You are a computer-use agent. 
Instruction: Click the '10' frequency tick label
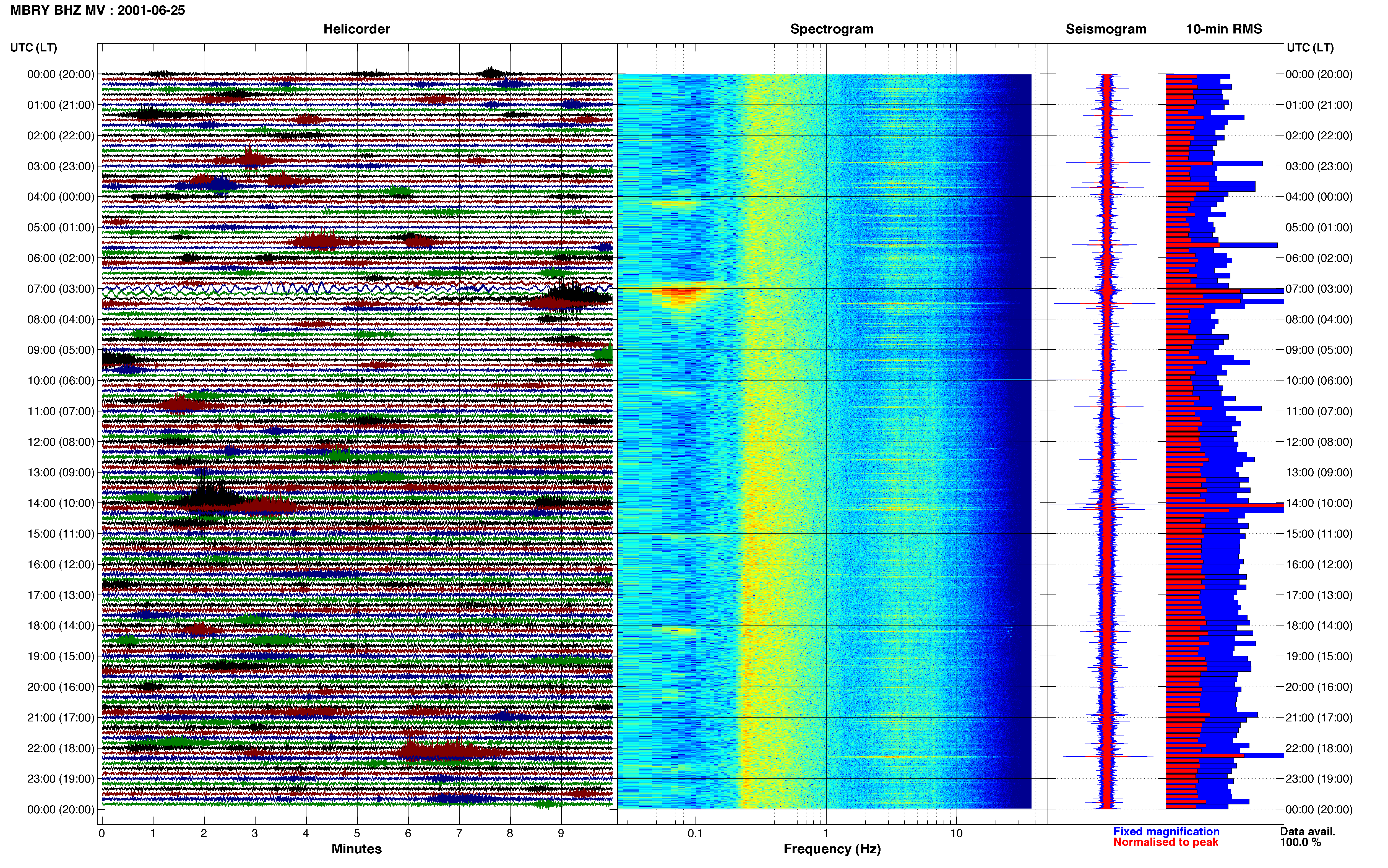[x=956, y=833]
